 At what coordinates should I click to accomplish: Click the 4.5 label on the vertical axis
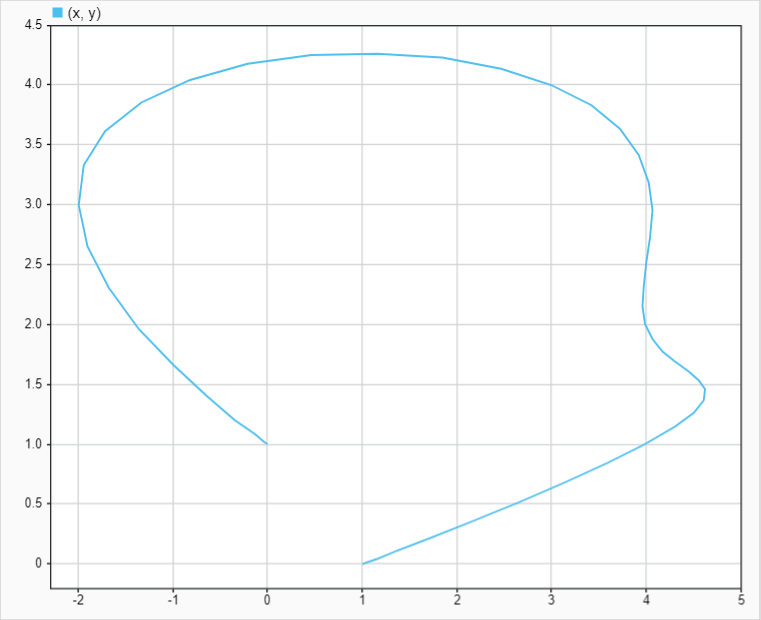(x=32, y=25)
